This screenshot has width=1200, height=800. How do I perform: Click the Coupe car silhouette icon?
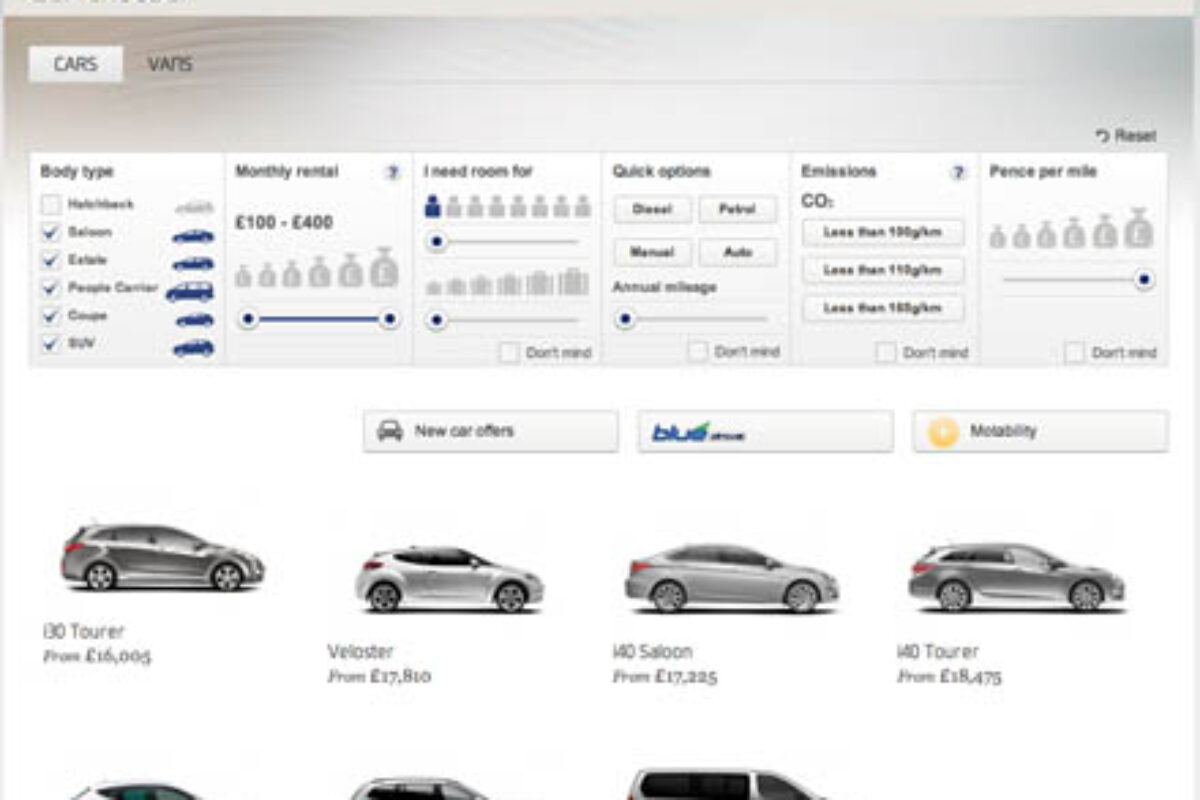195,320
